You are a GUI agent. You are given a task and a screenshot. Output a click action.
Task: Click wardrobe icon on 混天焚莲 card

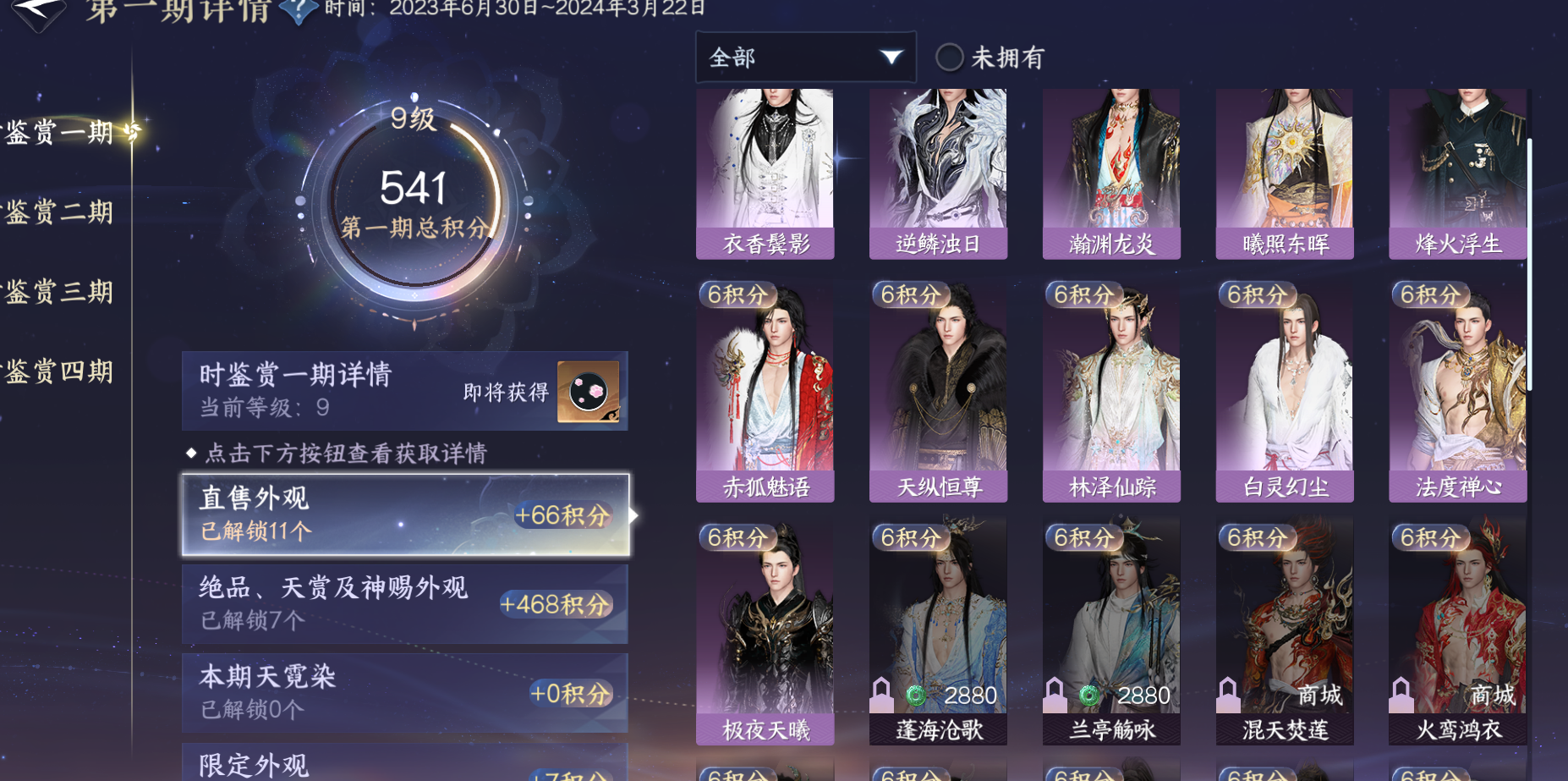pos(1228,695)
